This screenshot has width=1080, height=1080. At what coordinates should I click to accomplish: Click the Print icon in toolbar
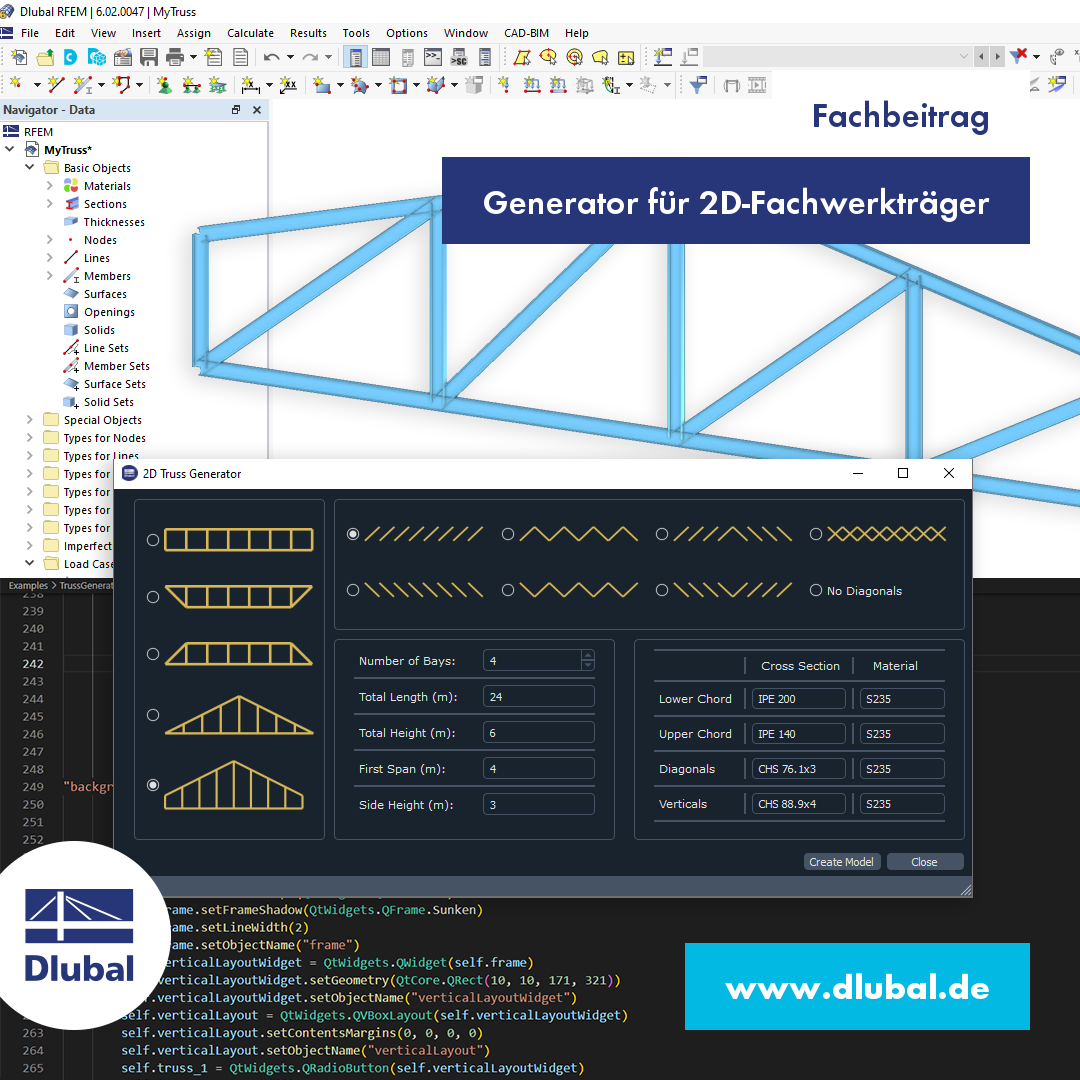tap(175, 57)
